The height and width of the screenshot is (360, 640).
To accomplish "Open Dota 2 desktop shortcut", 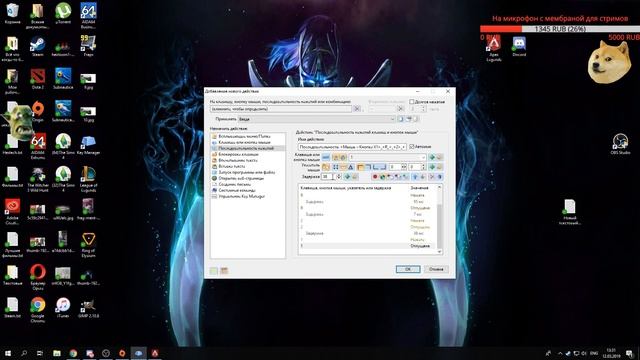I will point(38,79).
